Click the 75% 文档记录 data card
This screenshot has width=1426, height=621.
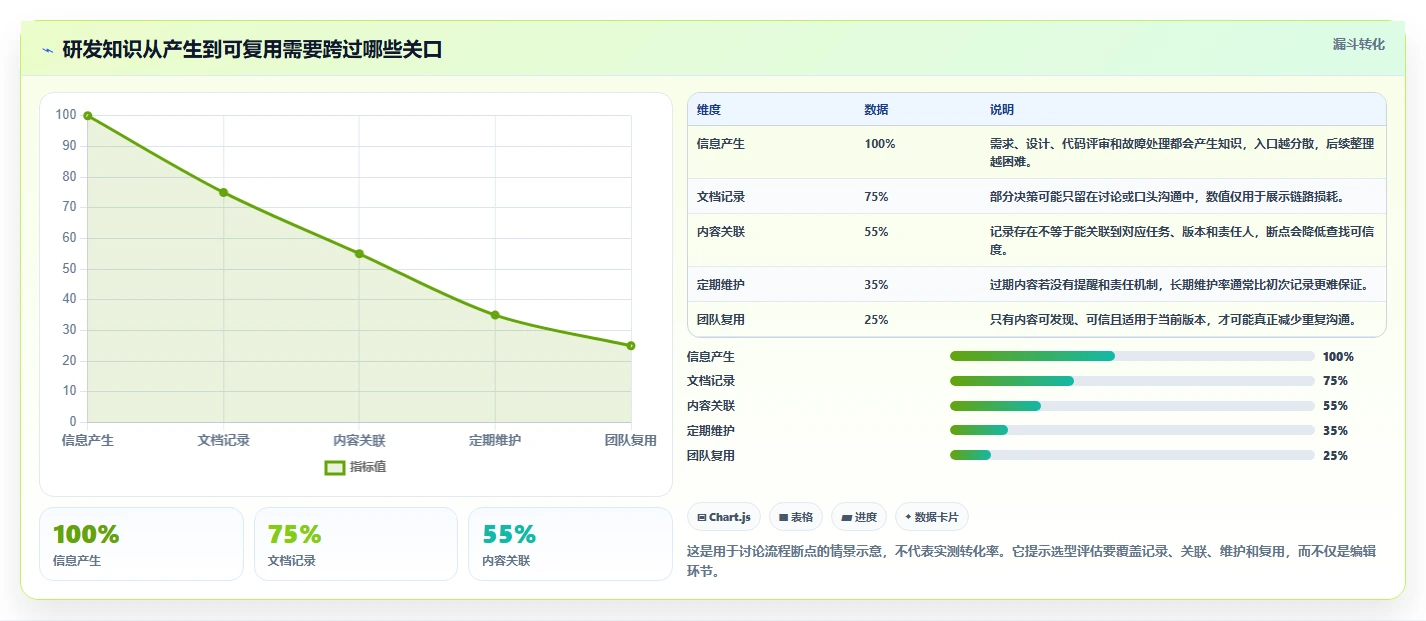(356, 544)
